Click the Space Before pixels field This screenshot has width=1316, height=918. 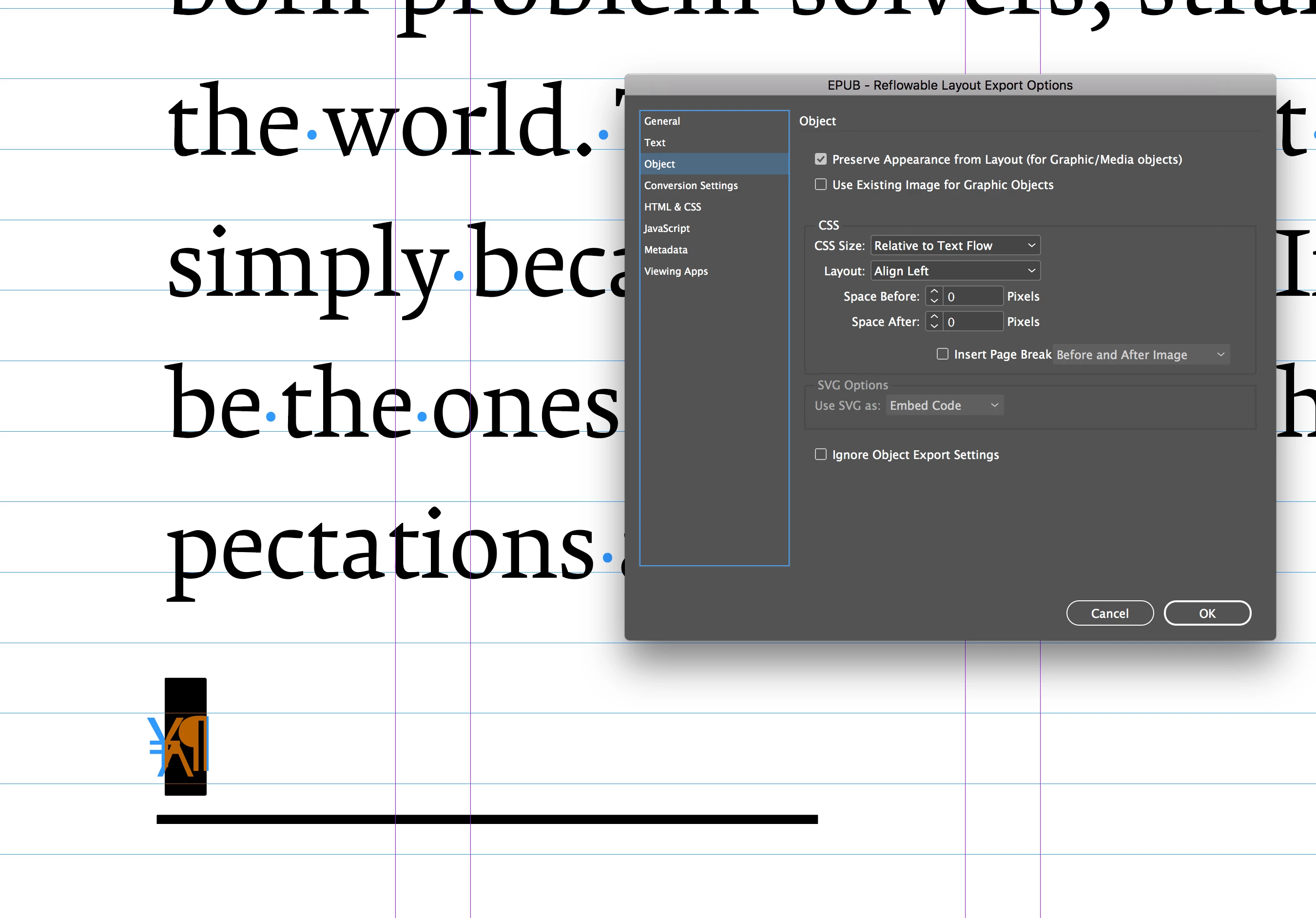click(x=973, y=297)
